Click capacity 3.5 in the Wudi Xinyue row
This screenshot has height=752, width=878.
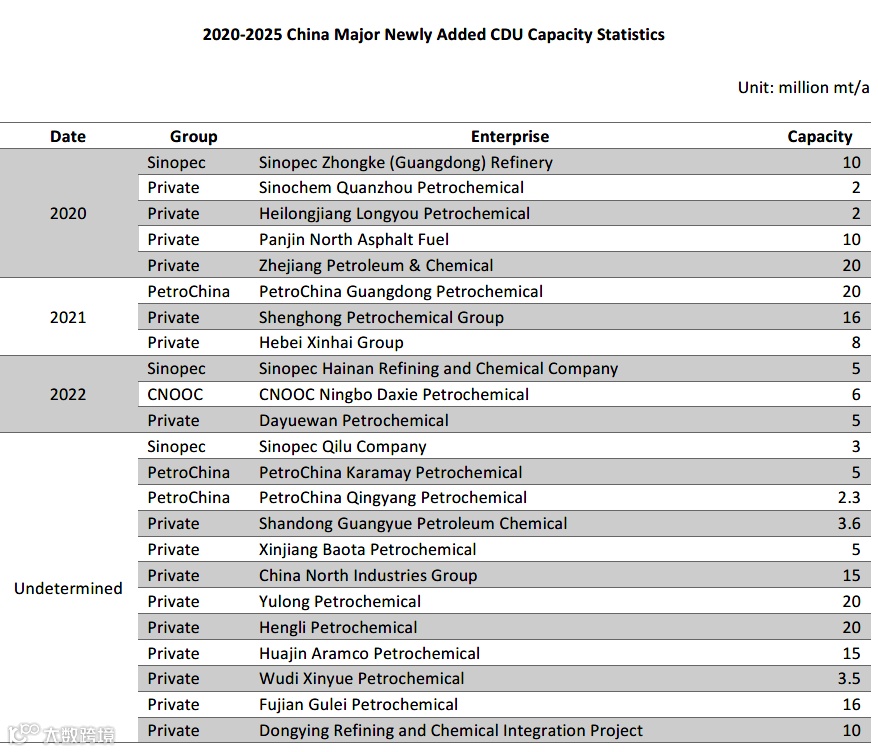[849, 679]
